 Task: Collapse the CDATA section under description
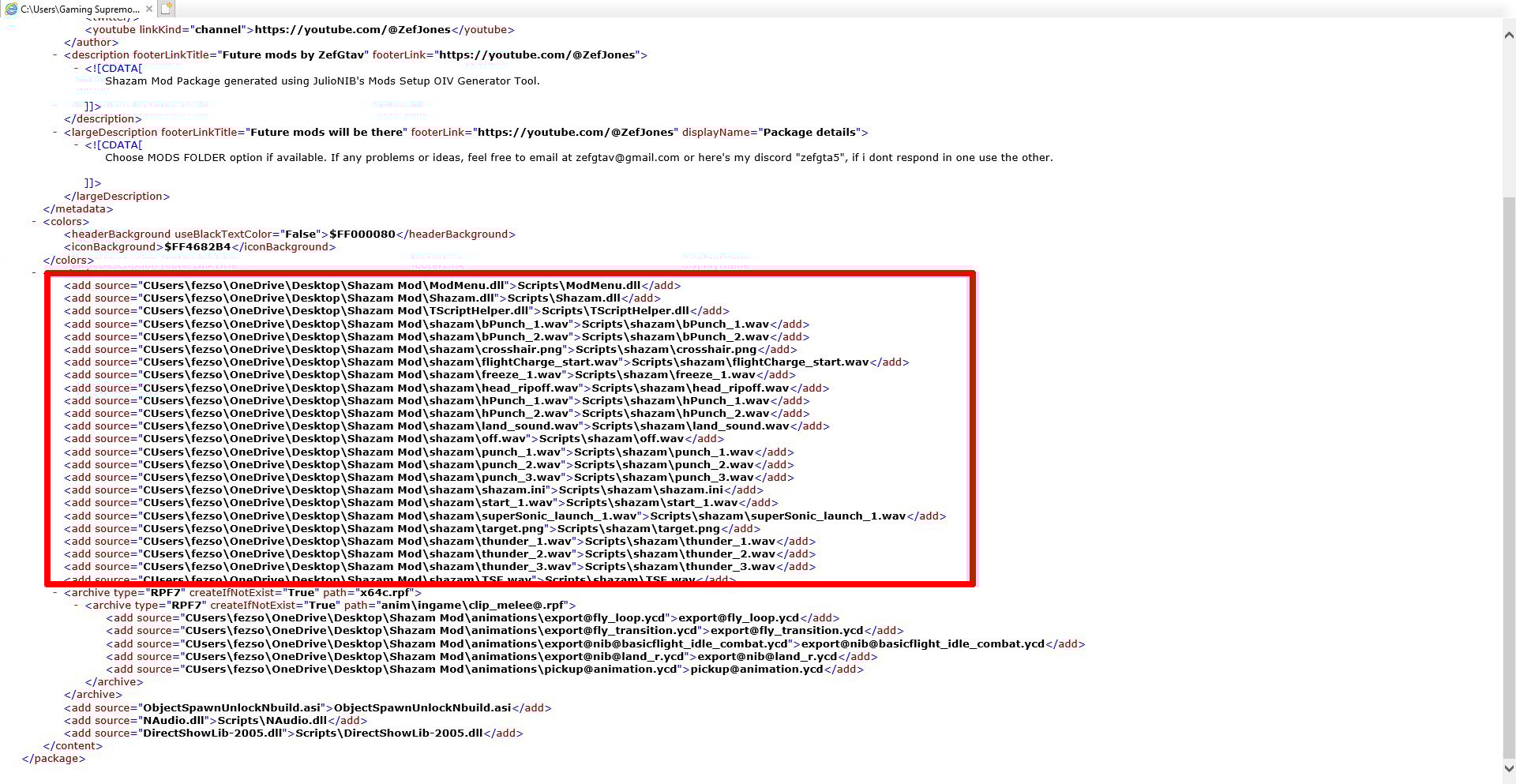(x=74, y=69)
